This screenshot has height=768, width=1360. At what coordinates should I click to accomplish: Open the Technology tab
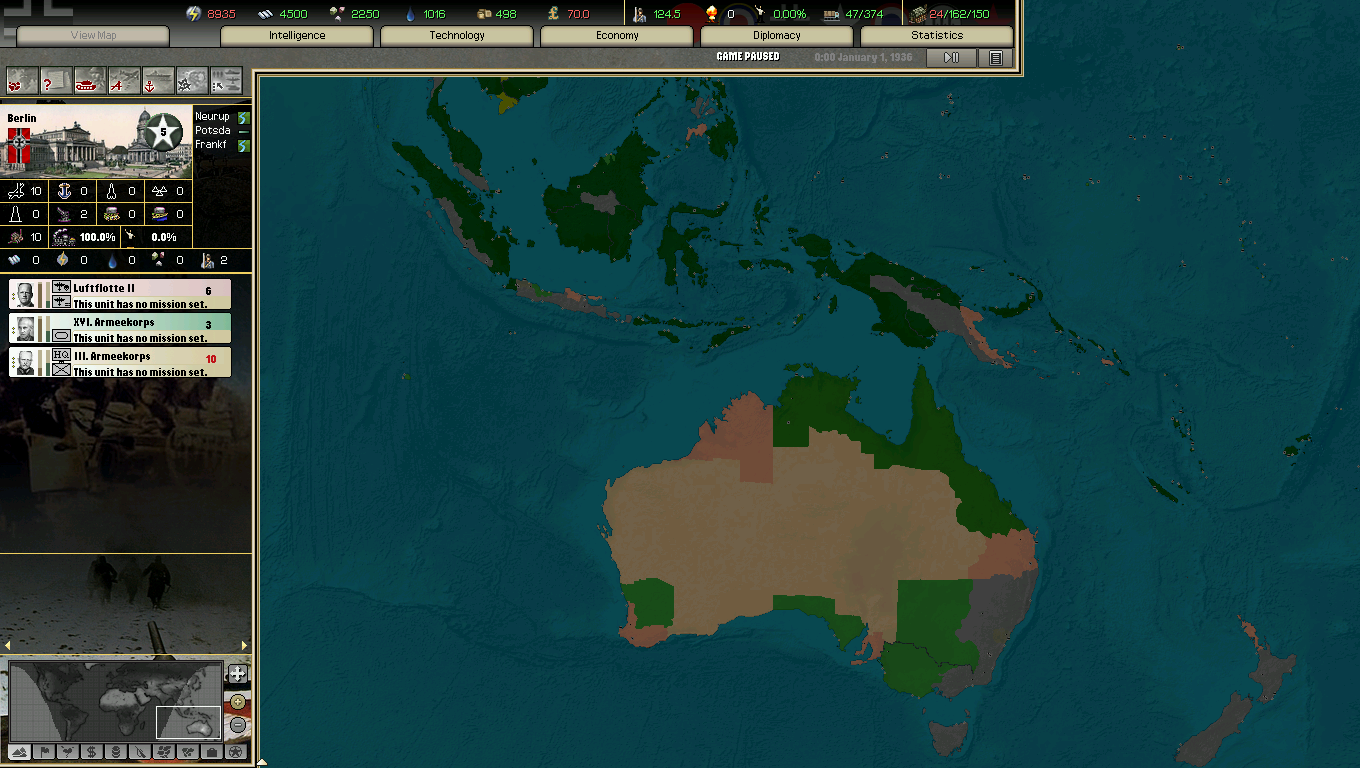click(457, 36)
